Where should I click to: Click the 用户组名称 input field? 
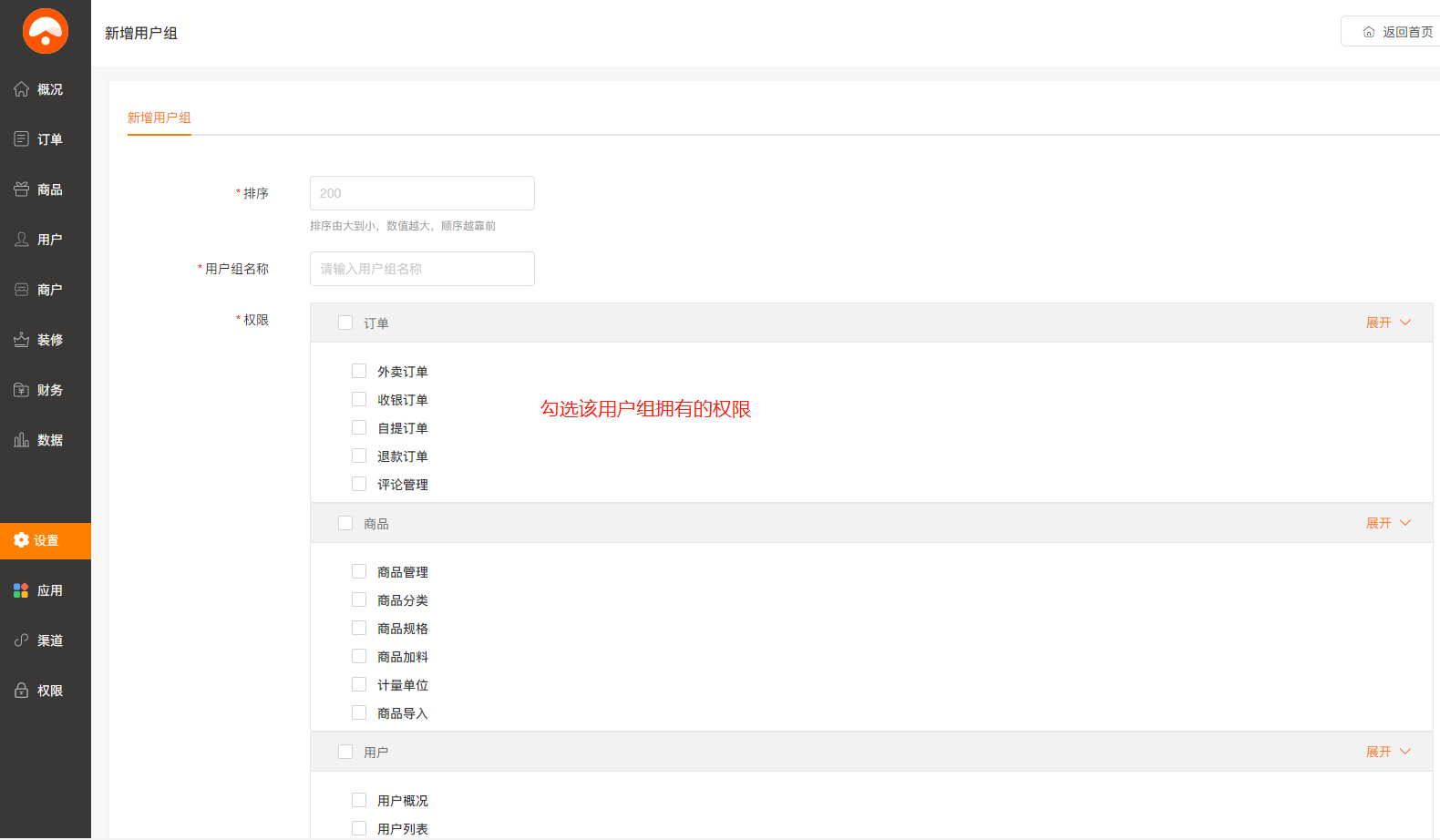[x=422, y=269]
